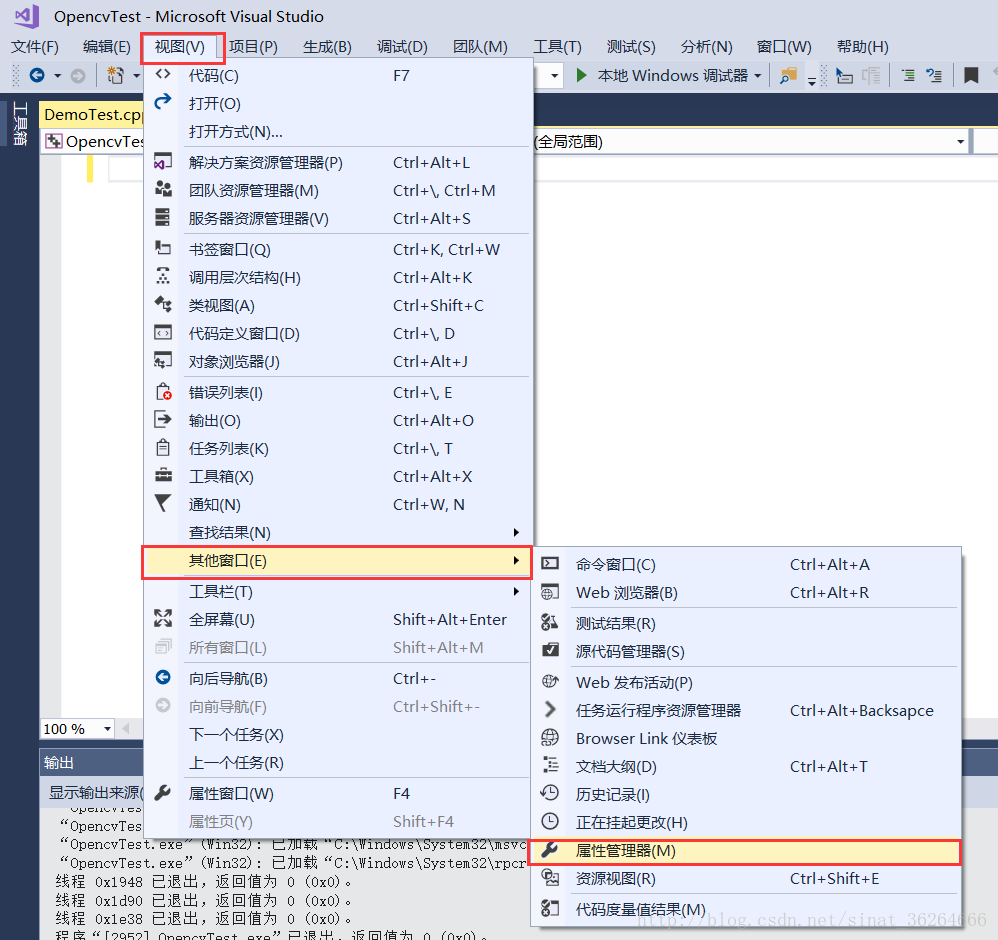
Task: Expand the 工具栏(T) submenu
Action: 516,591
